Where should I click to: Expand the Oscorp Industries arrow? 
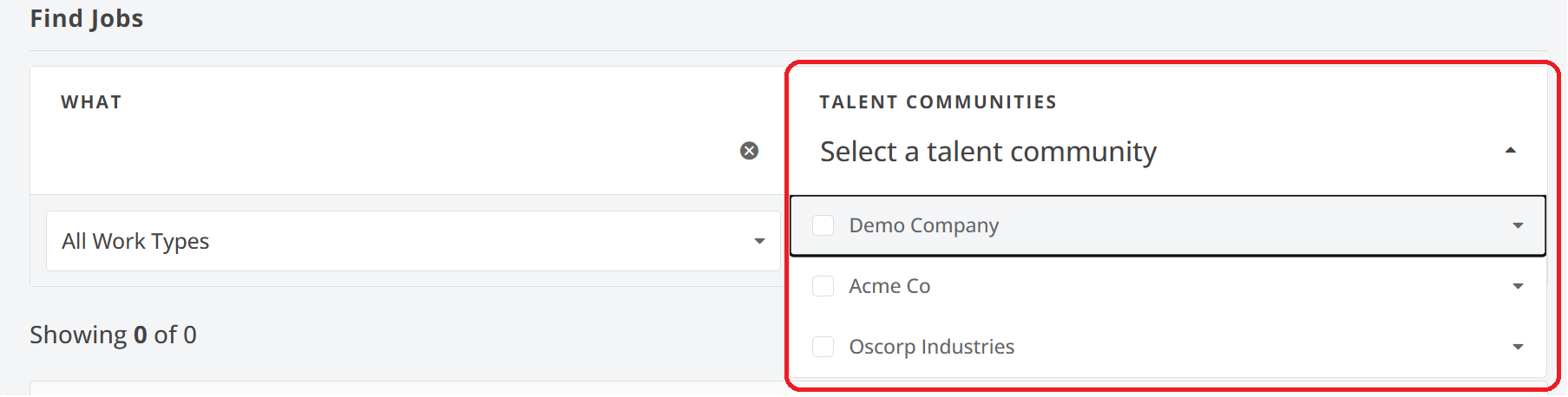click(x=1518, y=347)
